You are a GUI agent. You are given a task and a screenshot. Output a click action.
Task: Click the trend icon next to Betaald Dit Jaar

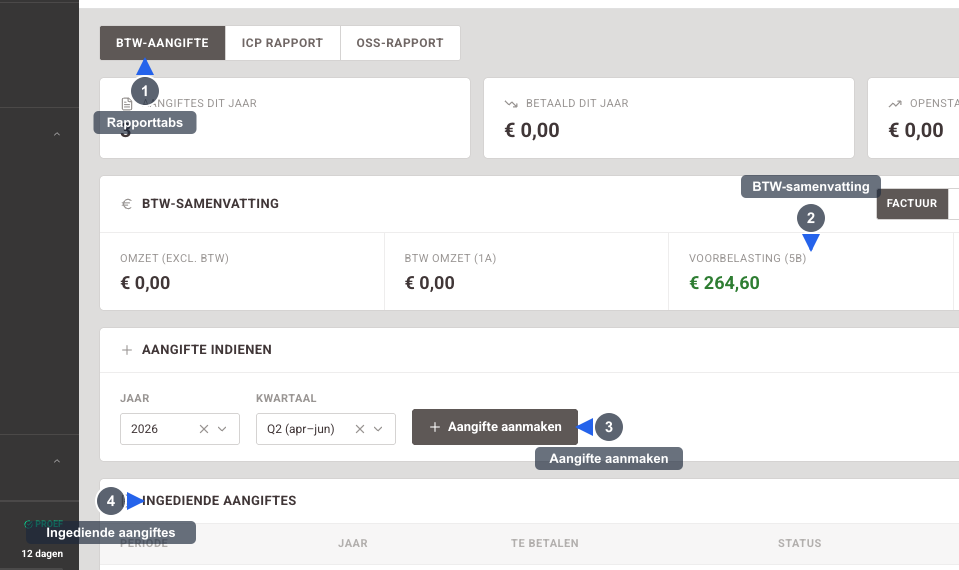(511, 103)
